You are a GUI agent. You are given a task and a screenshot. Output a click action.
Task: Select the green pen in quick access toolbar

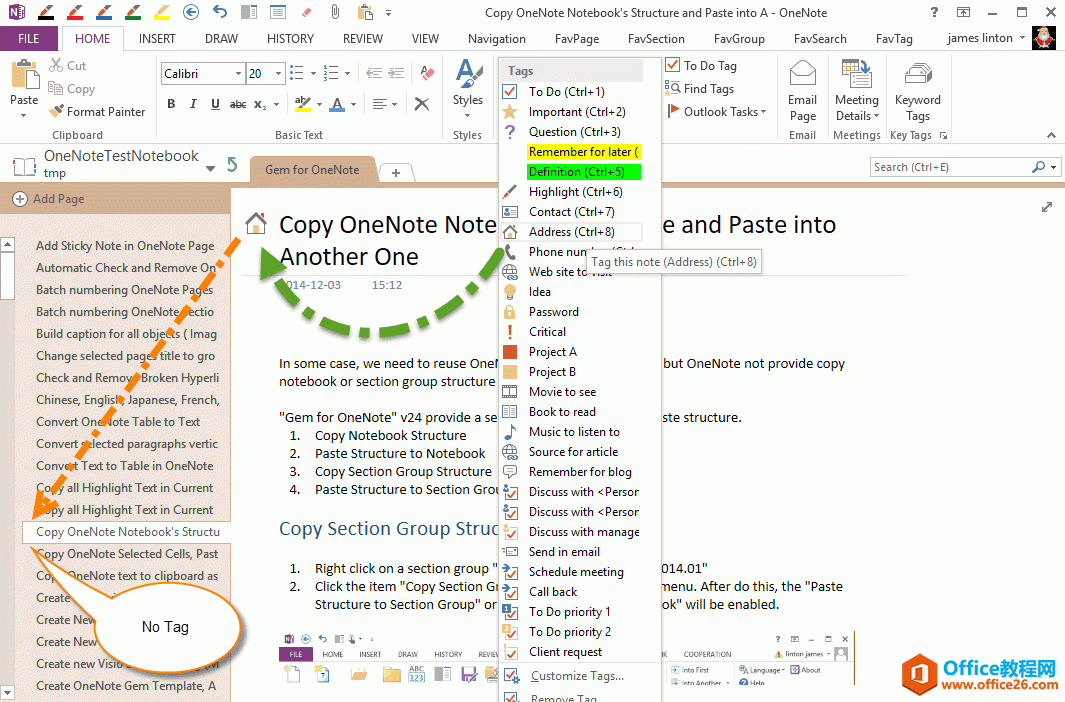click(133, 12)
